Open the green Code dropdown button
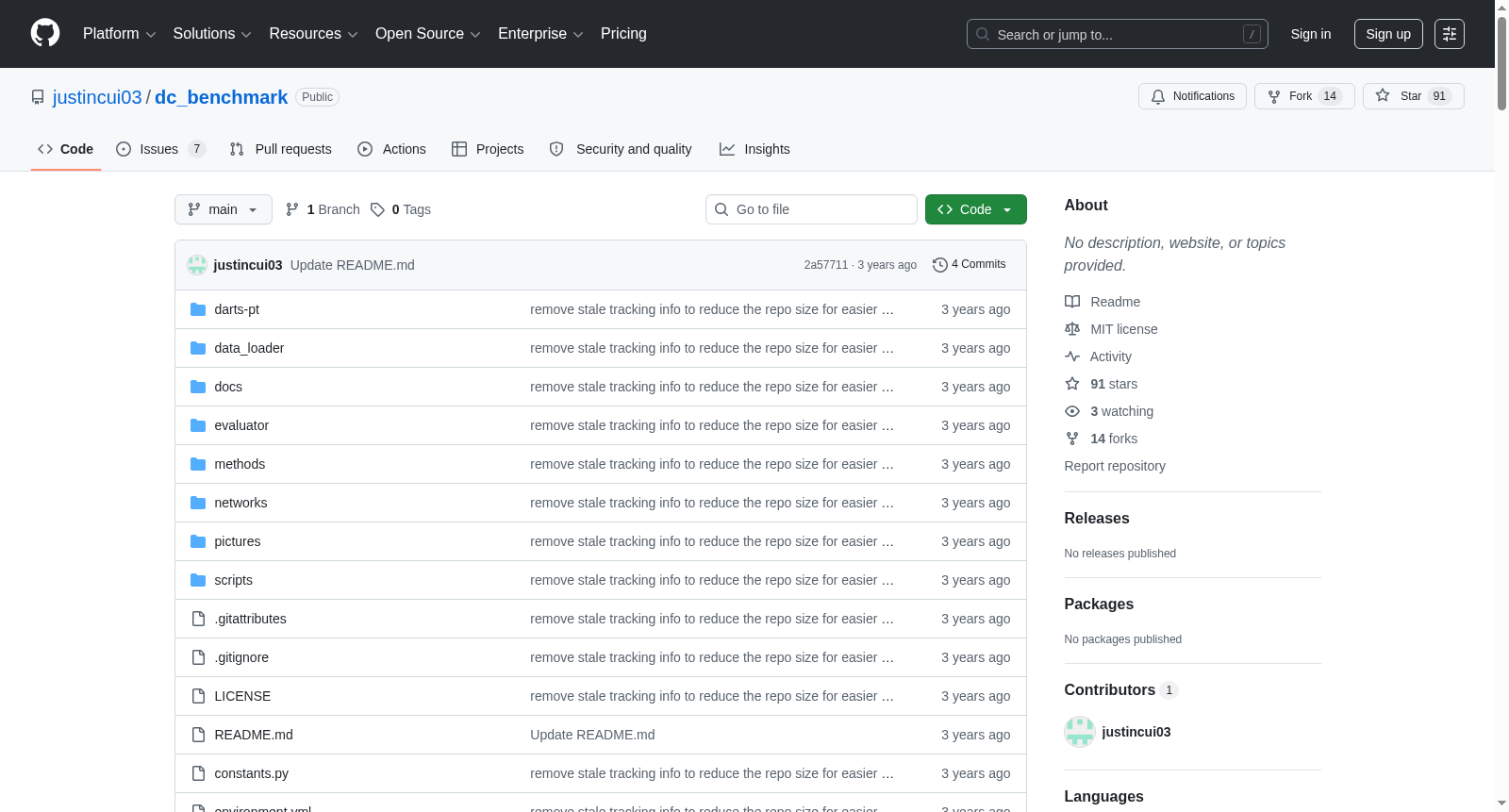The width and height of the screenshot is (1509, 812). tap(975, 209)
